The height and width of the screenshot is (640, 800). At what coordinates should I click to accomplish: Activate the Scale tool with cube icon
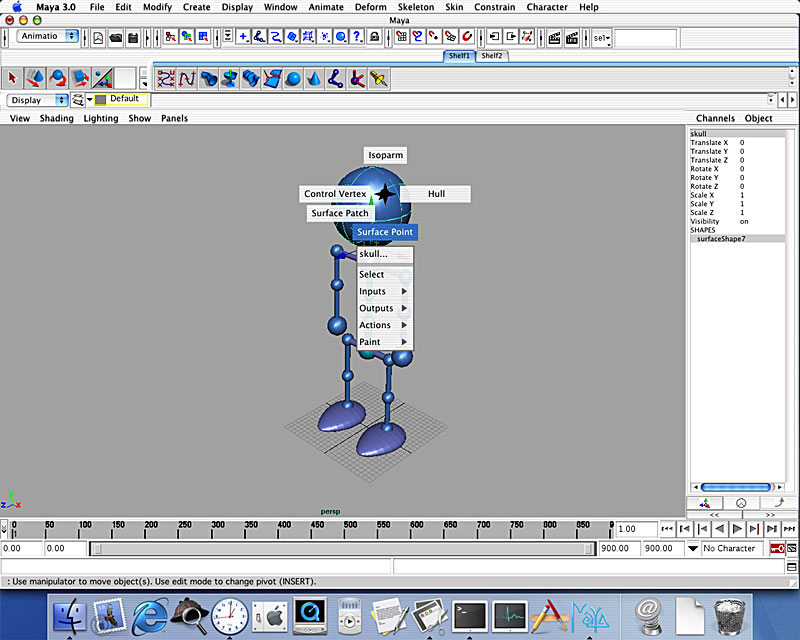pos(80,79)
